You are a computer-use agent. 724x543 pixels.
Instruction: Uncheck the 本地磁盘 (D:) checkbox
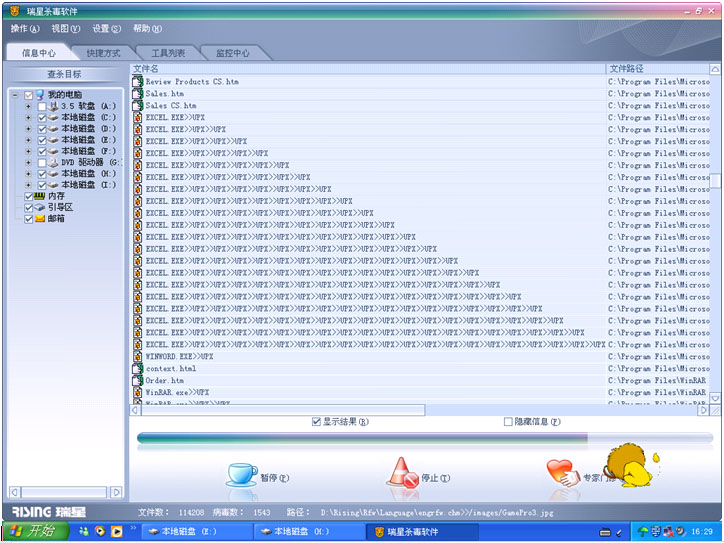[42, 129]
